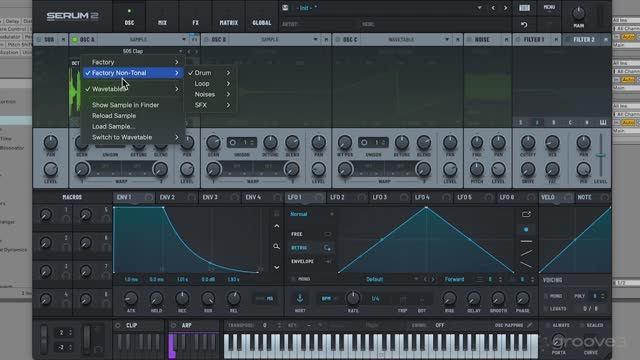Open the LFO Forward direction dropdown
The height and width of the screenshot is (360, 640).
click(x=454, y=280)
